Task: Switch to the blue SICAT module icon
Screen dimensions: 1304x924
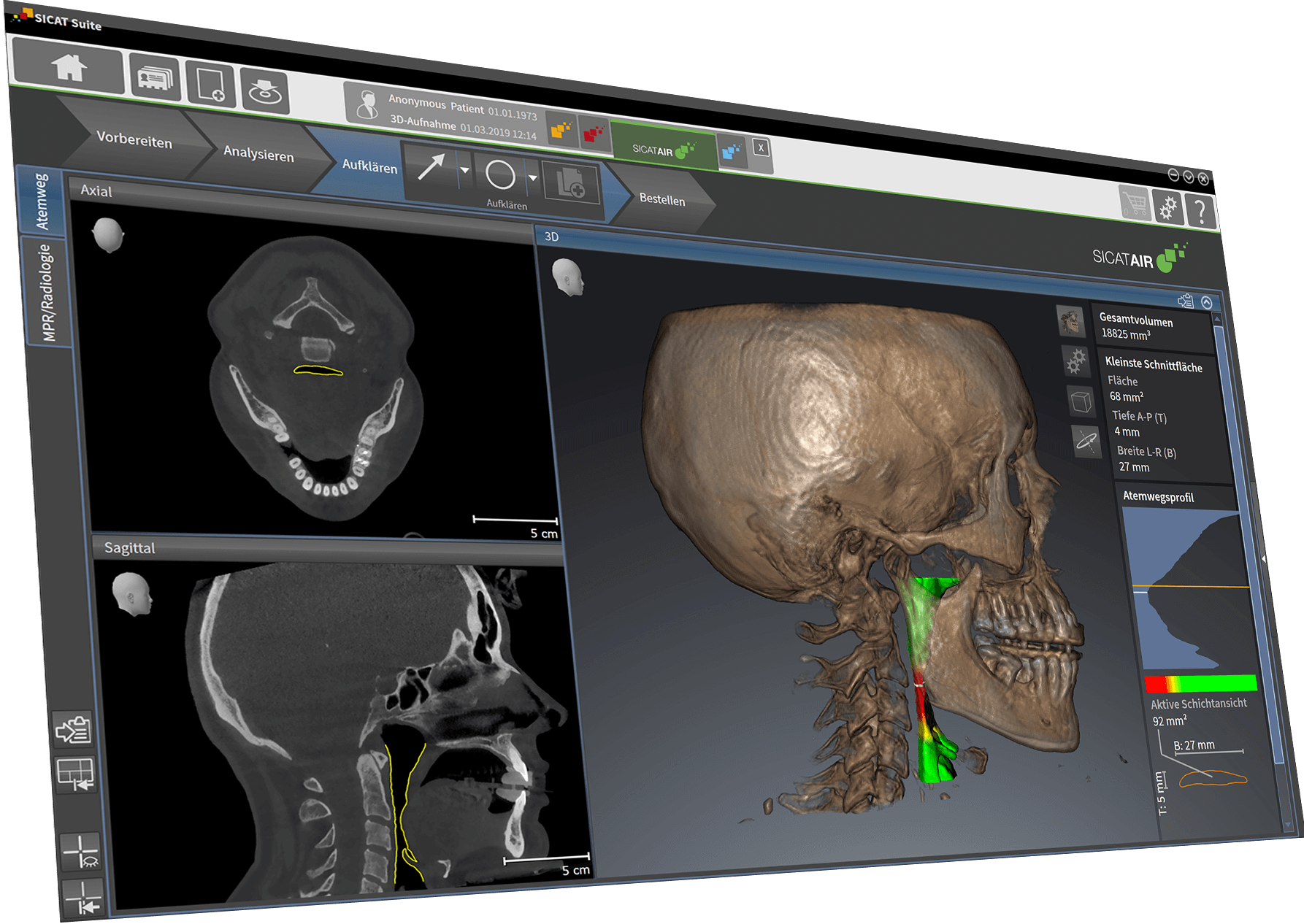Action: (x=731, y=151)
